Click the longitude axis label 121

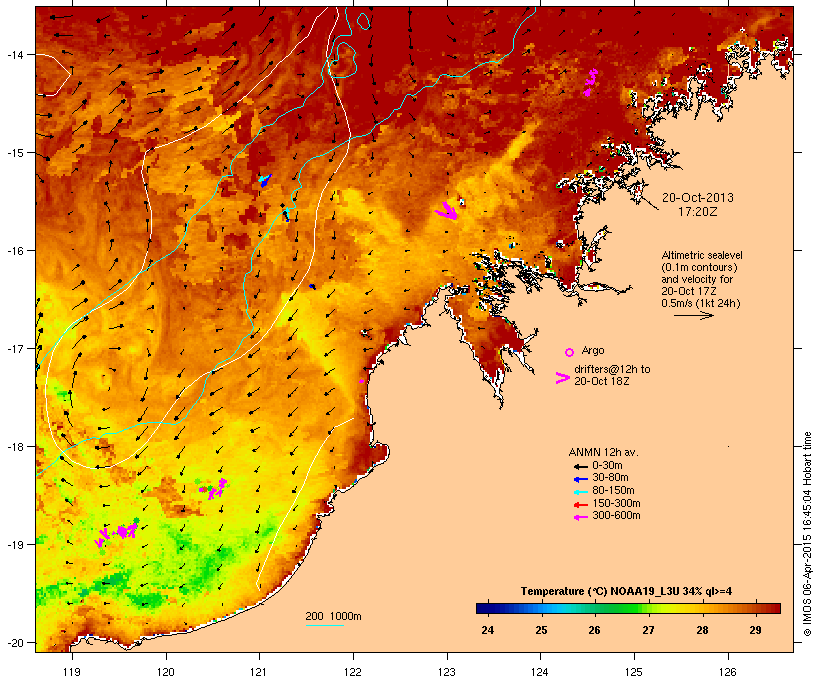coord(259,672)
